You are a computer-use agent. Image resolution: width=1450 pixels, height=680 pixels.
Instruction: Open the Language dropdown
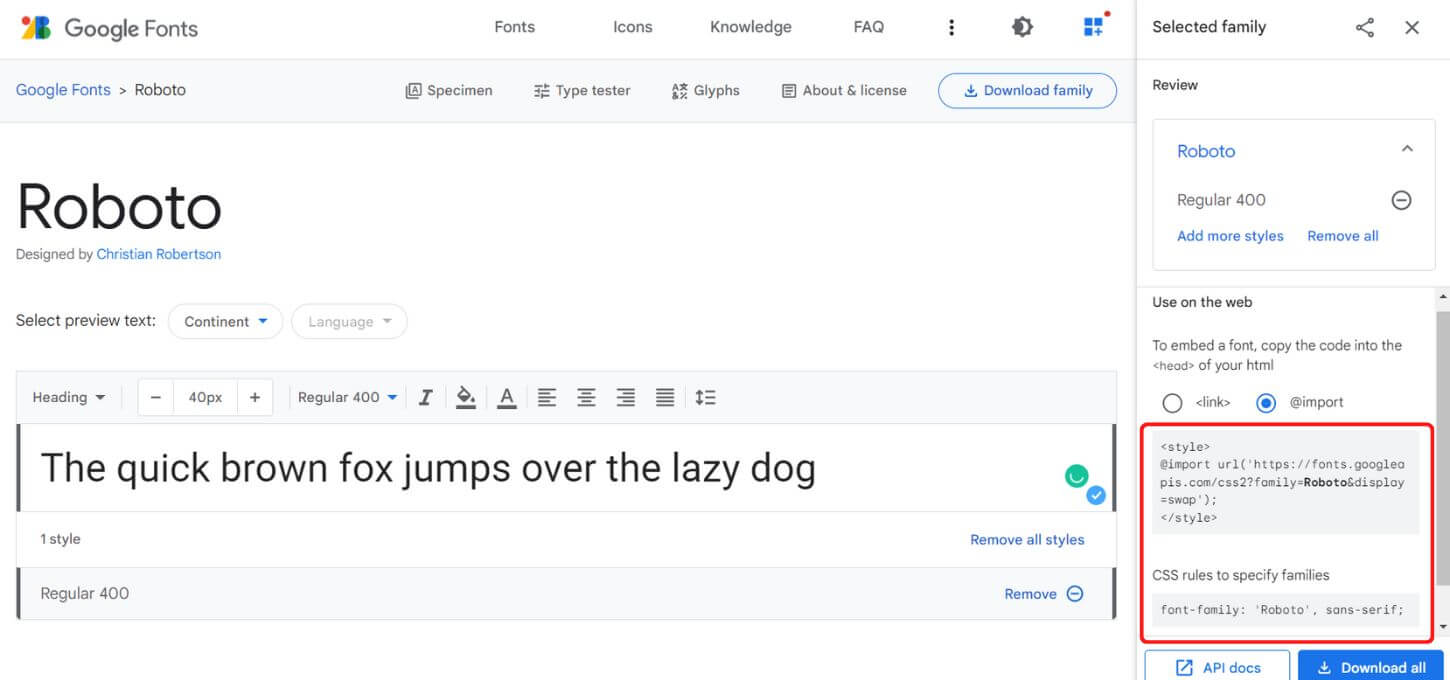point(349,322)
